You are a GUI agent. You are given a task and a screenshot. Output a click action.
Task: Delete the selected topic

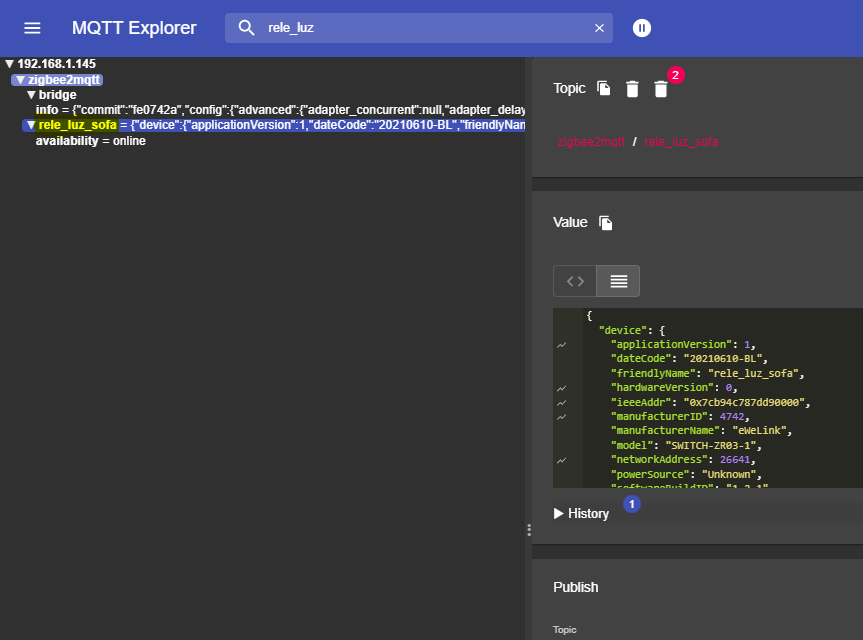(632, 89)
